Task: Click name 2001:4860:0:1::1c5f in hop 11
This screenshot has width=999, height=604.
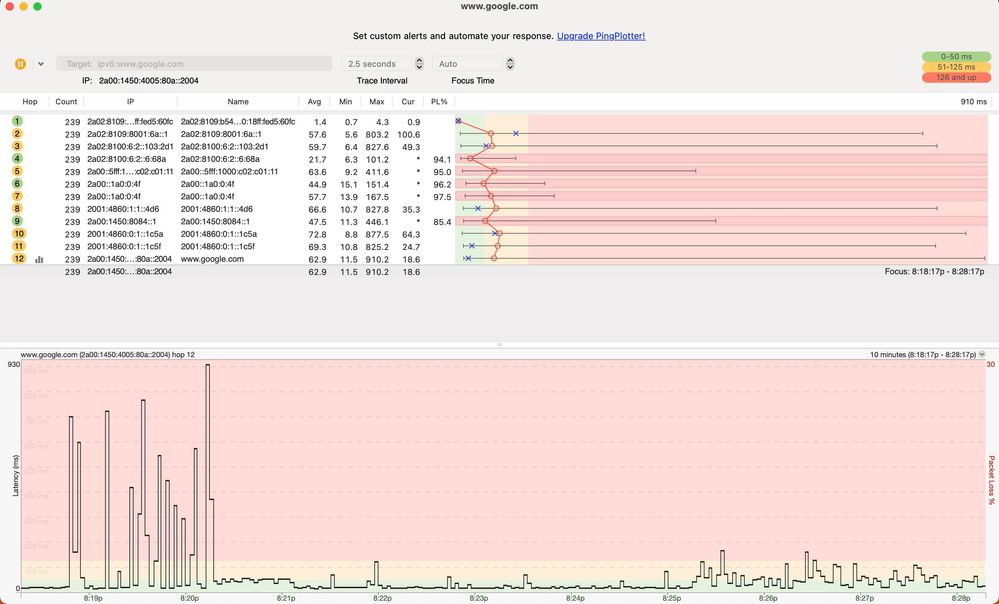Action: (218, 247)
